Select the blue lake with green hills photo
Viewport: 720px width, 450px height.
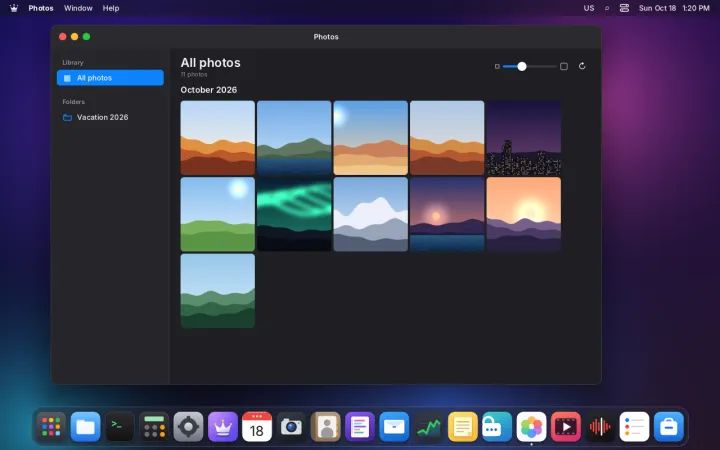294,138
